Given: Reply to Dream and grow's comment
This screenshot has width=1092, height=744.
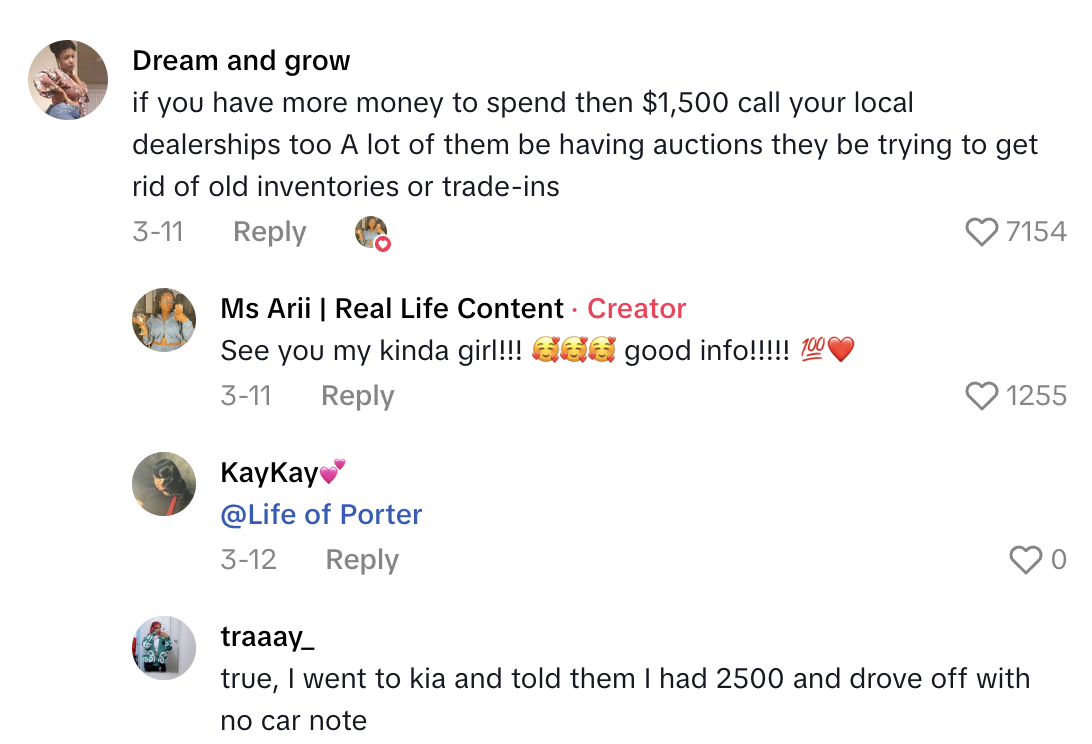Looking at the screenshot, I should click(268, 231).
